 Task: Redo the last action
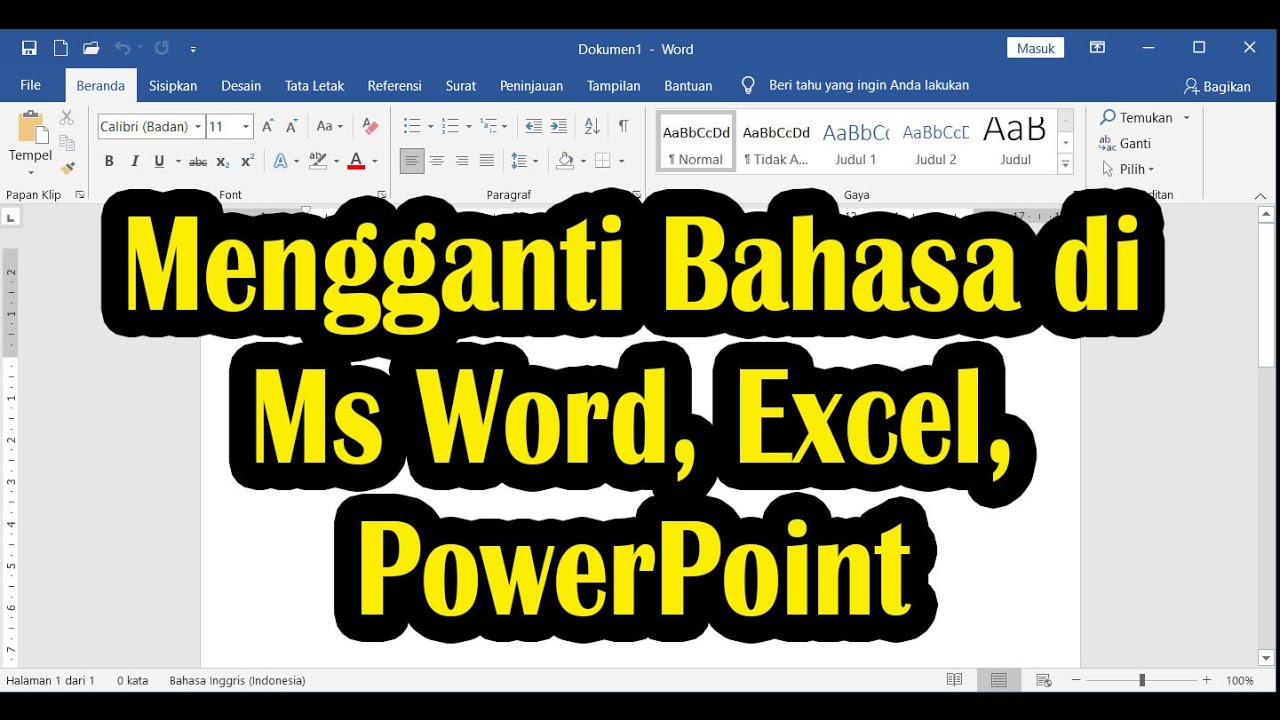point(162,48)
